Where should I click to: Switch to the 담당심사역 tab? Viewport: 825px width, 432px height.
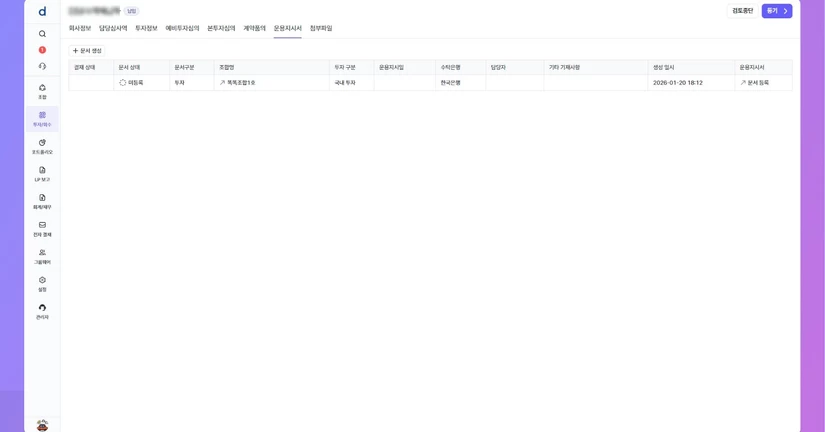point(113,28)
